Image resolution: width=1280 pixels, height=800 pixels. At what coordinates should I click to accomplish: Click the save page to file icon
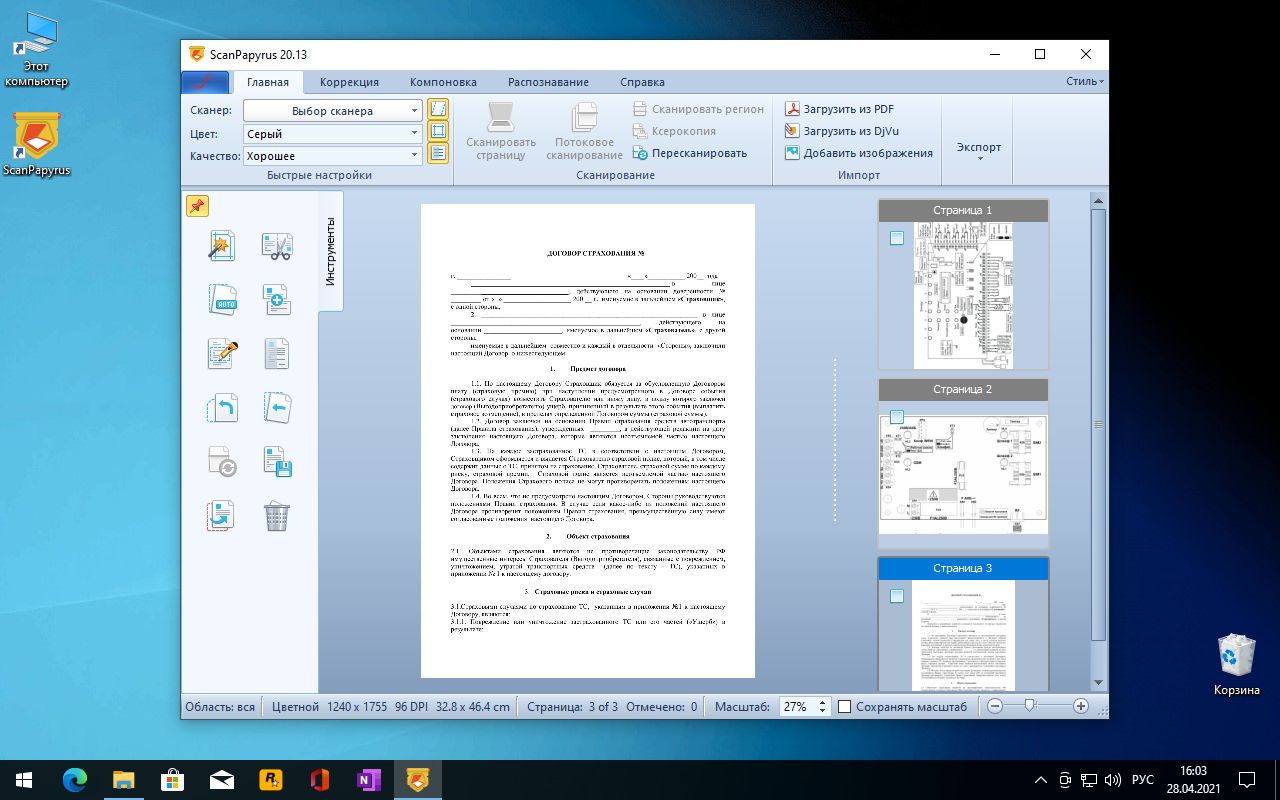(278, 460)
